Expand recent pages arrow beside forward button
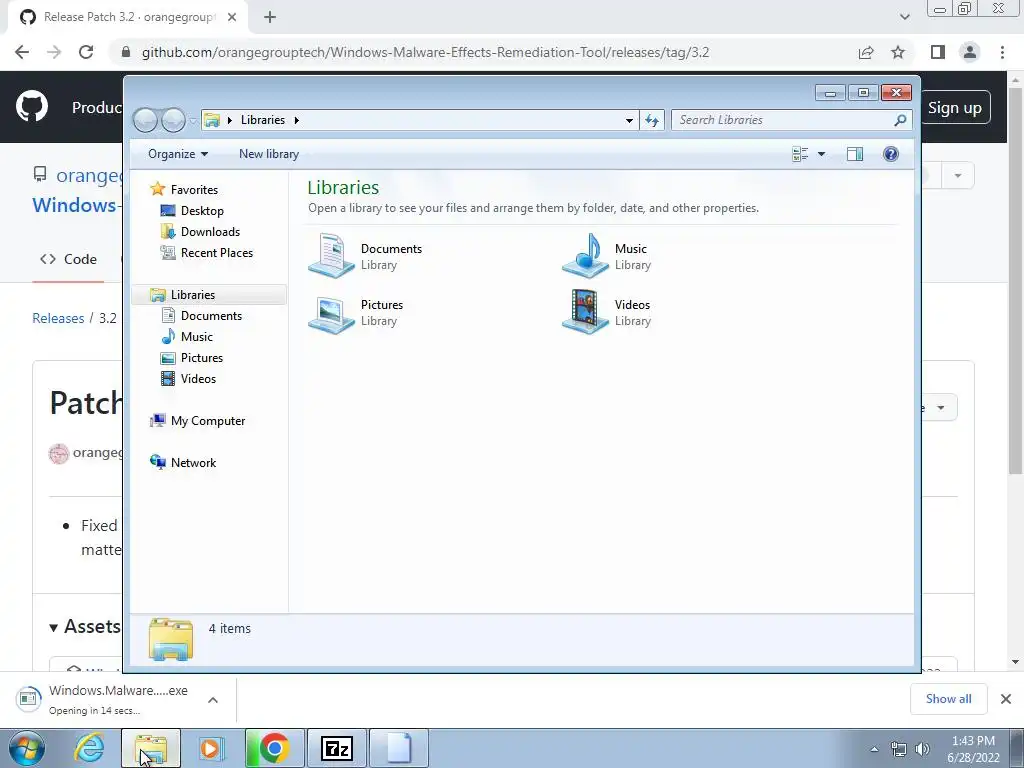 (193, 121)
